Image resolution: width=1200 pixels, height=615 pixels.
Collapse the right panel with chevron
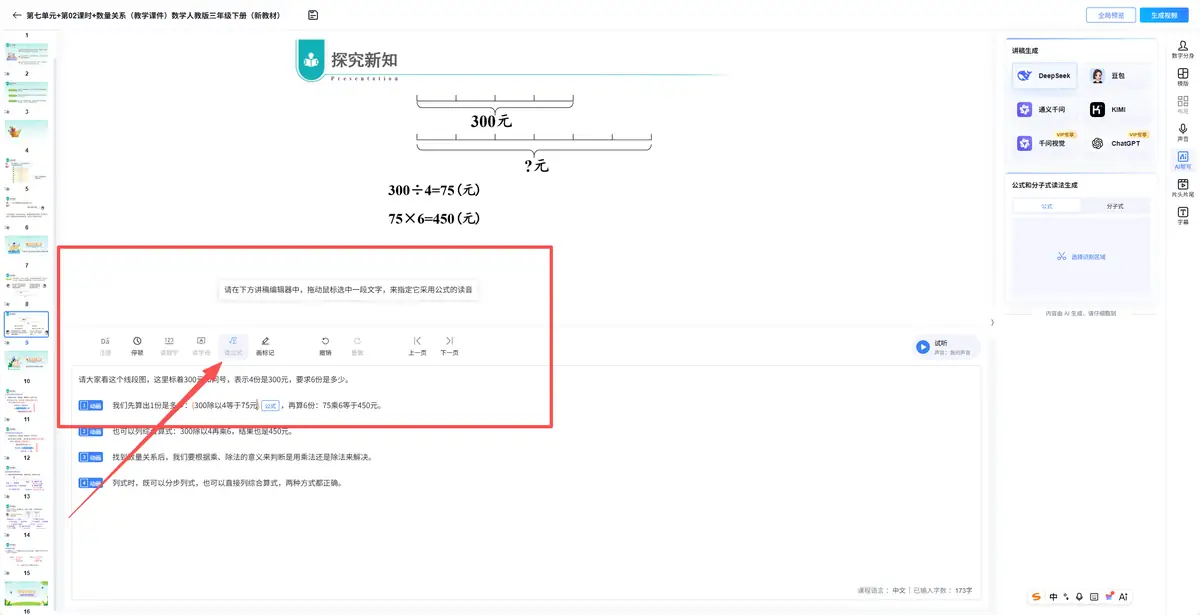(992, 322)
